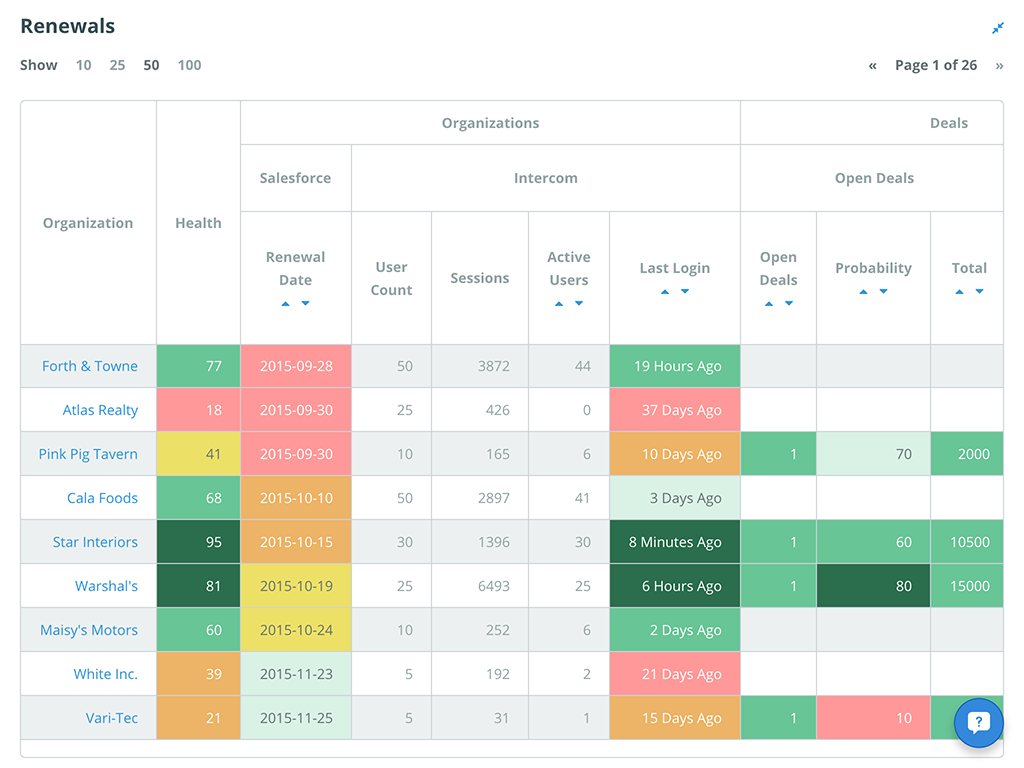Go to next page of renewals
Screen dimensions: 1024x768
(x=999, y=65)
